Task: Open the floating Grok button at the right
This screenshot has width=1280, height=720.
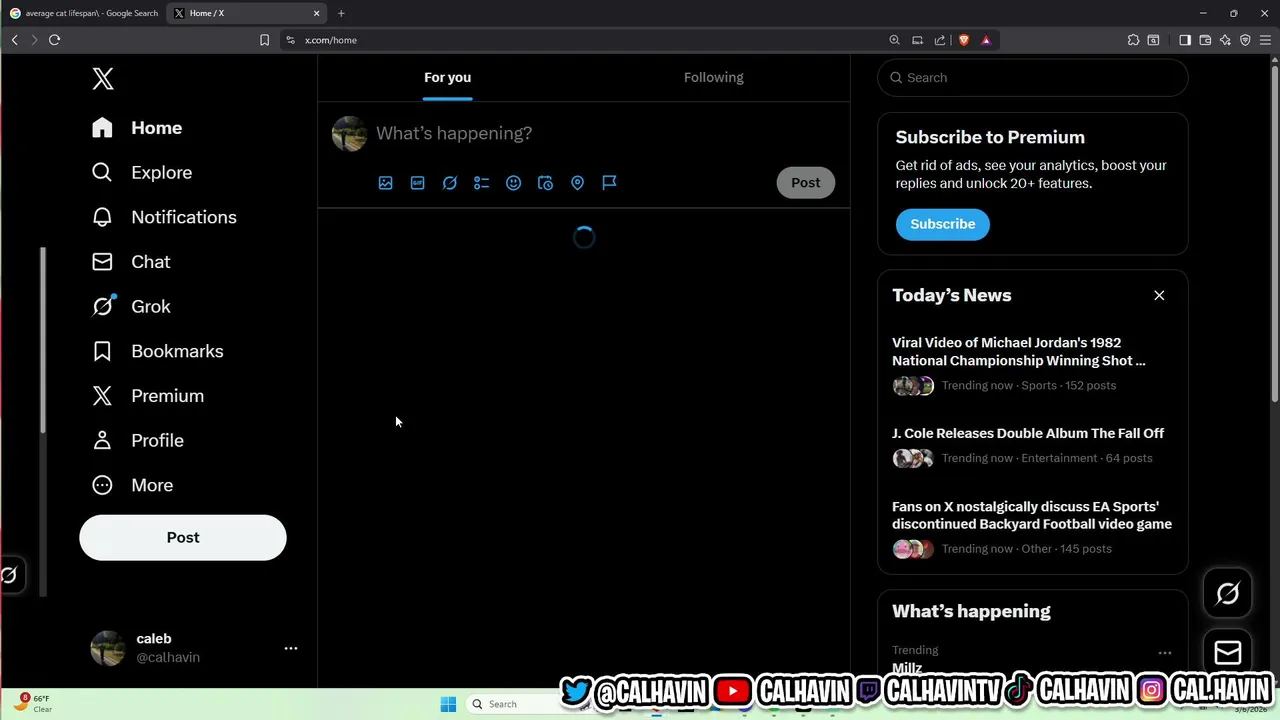Action: point(1228,594)
